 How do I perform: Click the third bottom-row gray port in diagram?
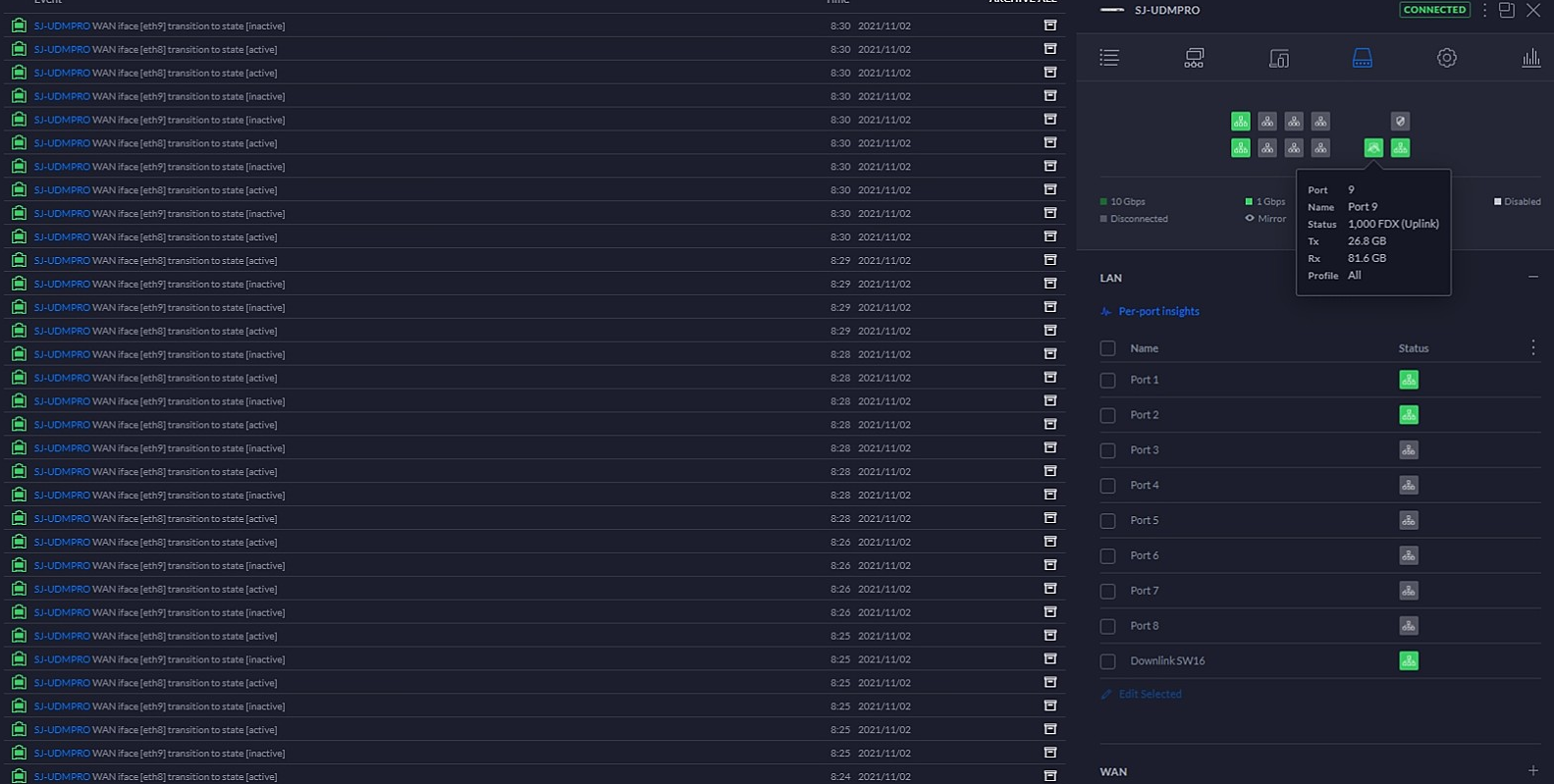tap(1294, 148)
